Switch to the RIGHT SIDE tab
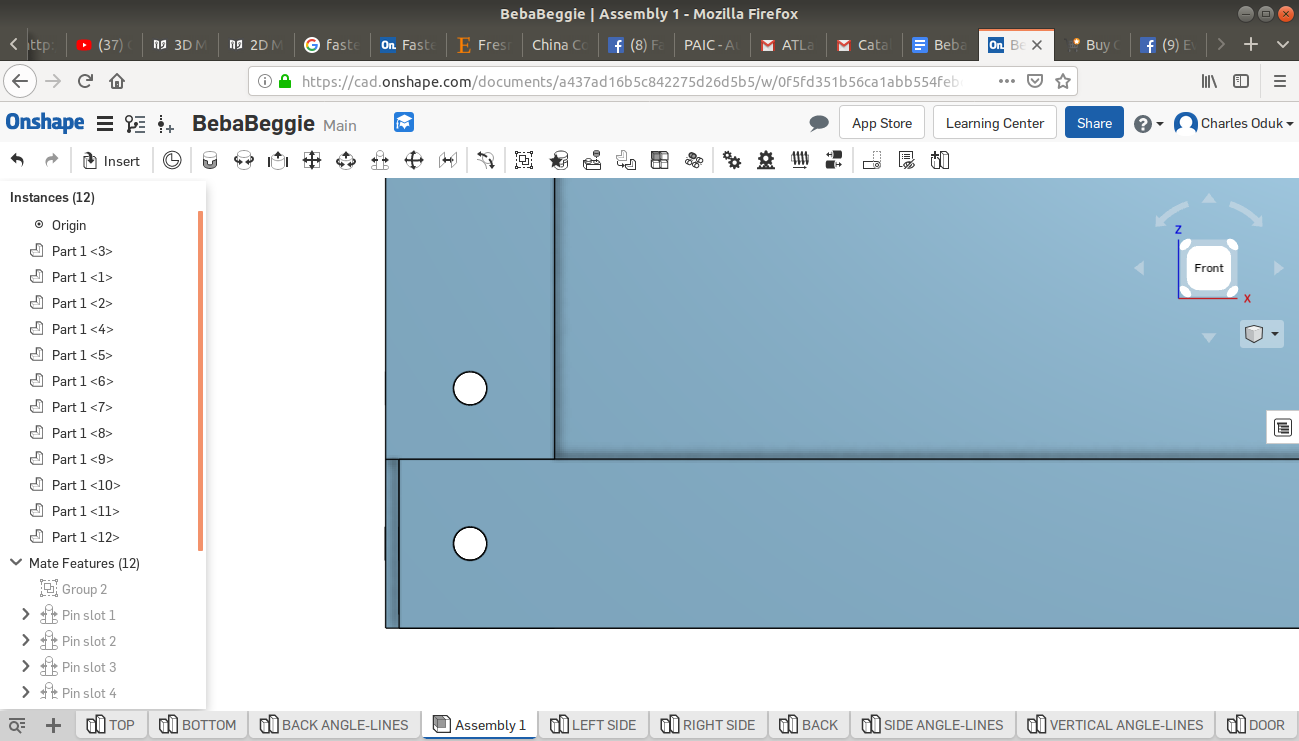1299x741 pixels. [x=710, y=725]
